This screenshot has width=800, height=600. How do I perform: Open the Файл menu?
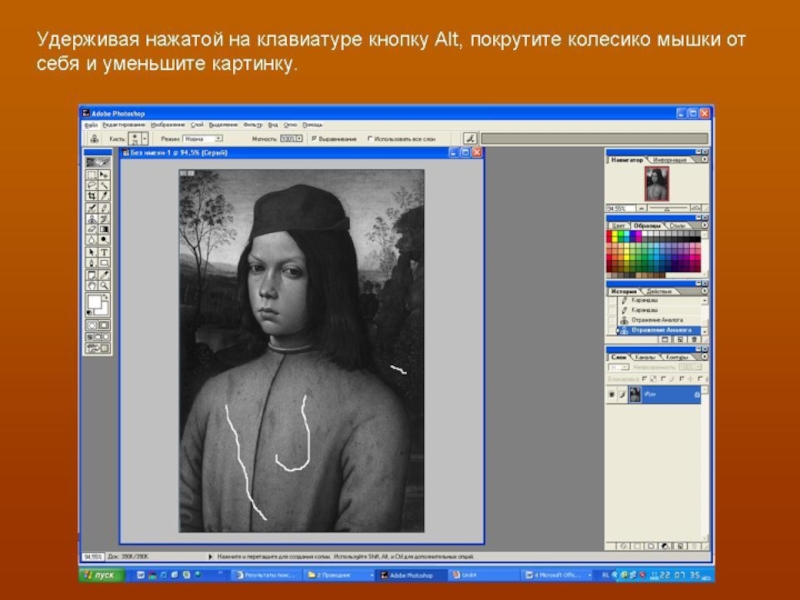[91, 124]
